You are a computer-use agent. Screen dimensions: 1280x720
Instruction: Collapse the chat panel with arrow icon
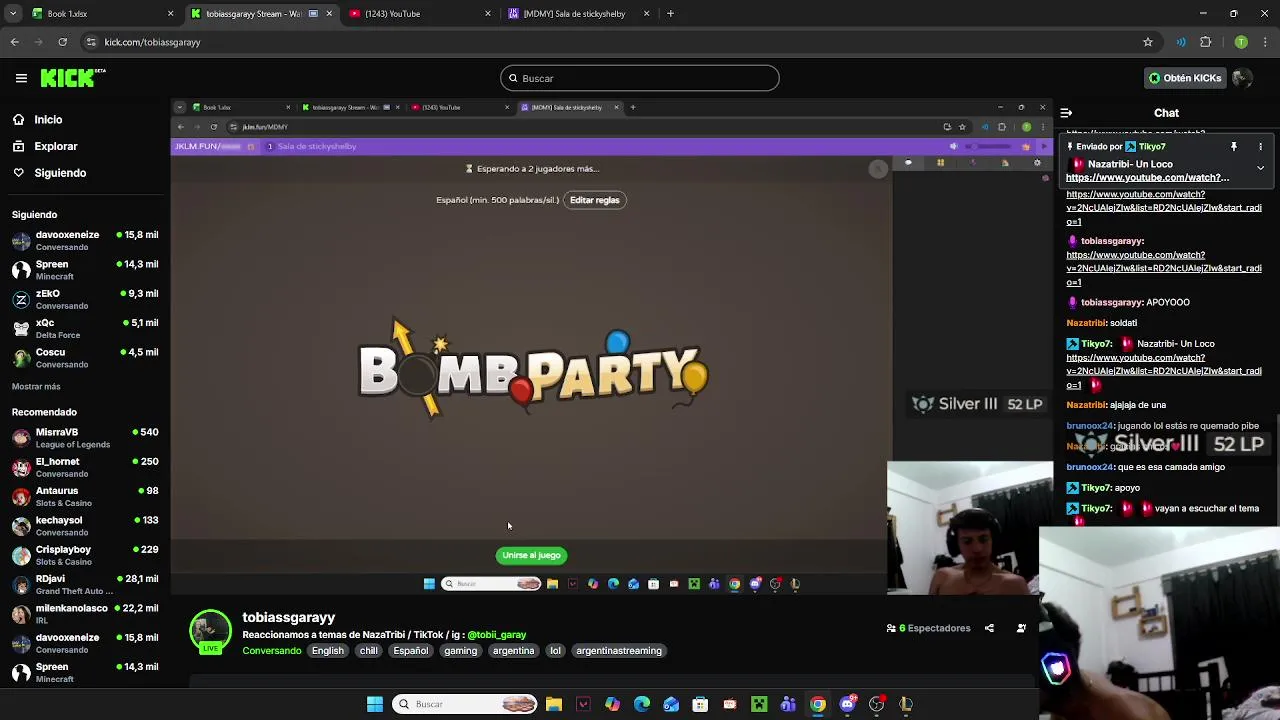point(1066,113)
